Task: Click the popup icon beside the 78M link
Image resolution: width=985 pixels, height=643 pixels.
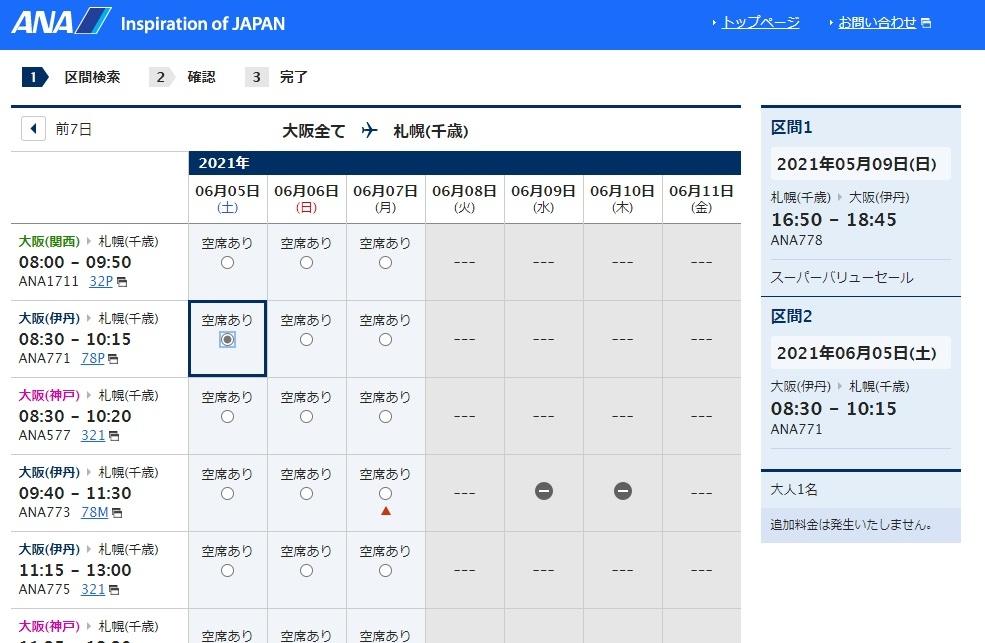Action: click(120, 513)
